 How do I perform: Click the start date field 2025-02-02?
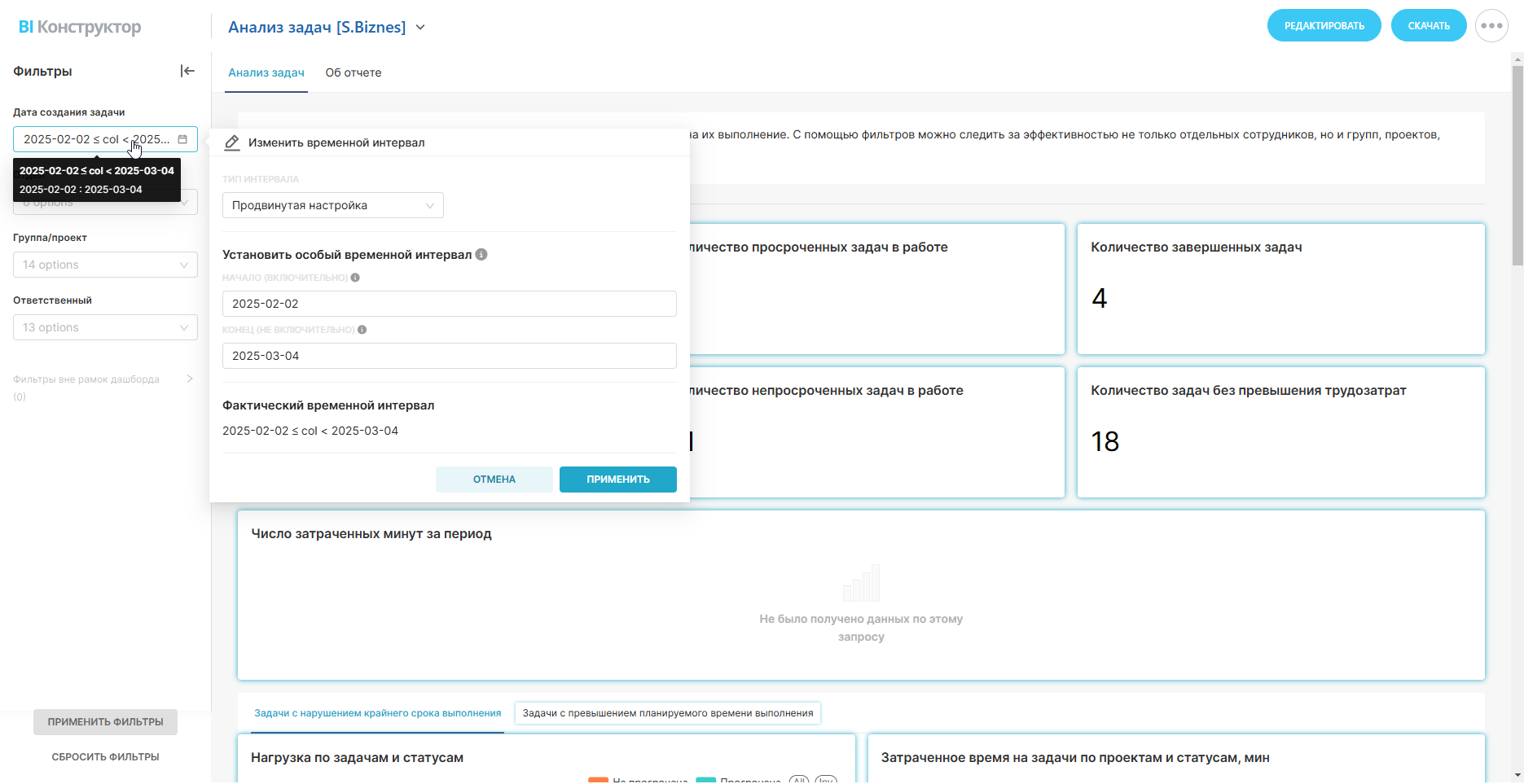(x=450, y=304)
